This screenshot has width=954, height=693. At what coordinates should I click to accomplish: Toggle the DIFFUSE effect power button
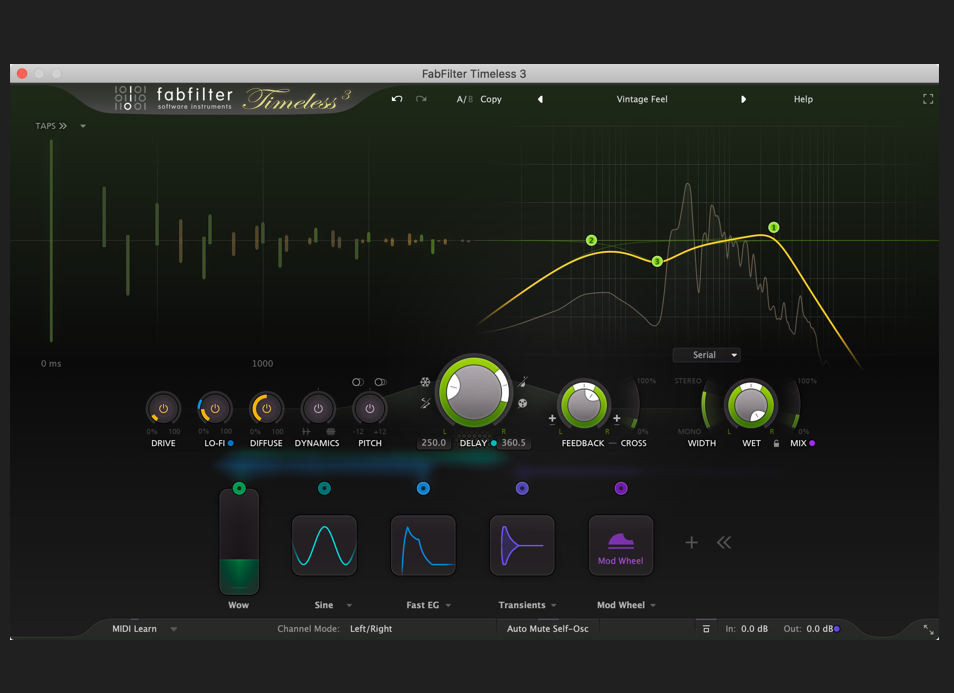(x=266, y=409)
